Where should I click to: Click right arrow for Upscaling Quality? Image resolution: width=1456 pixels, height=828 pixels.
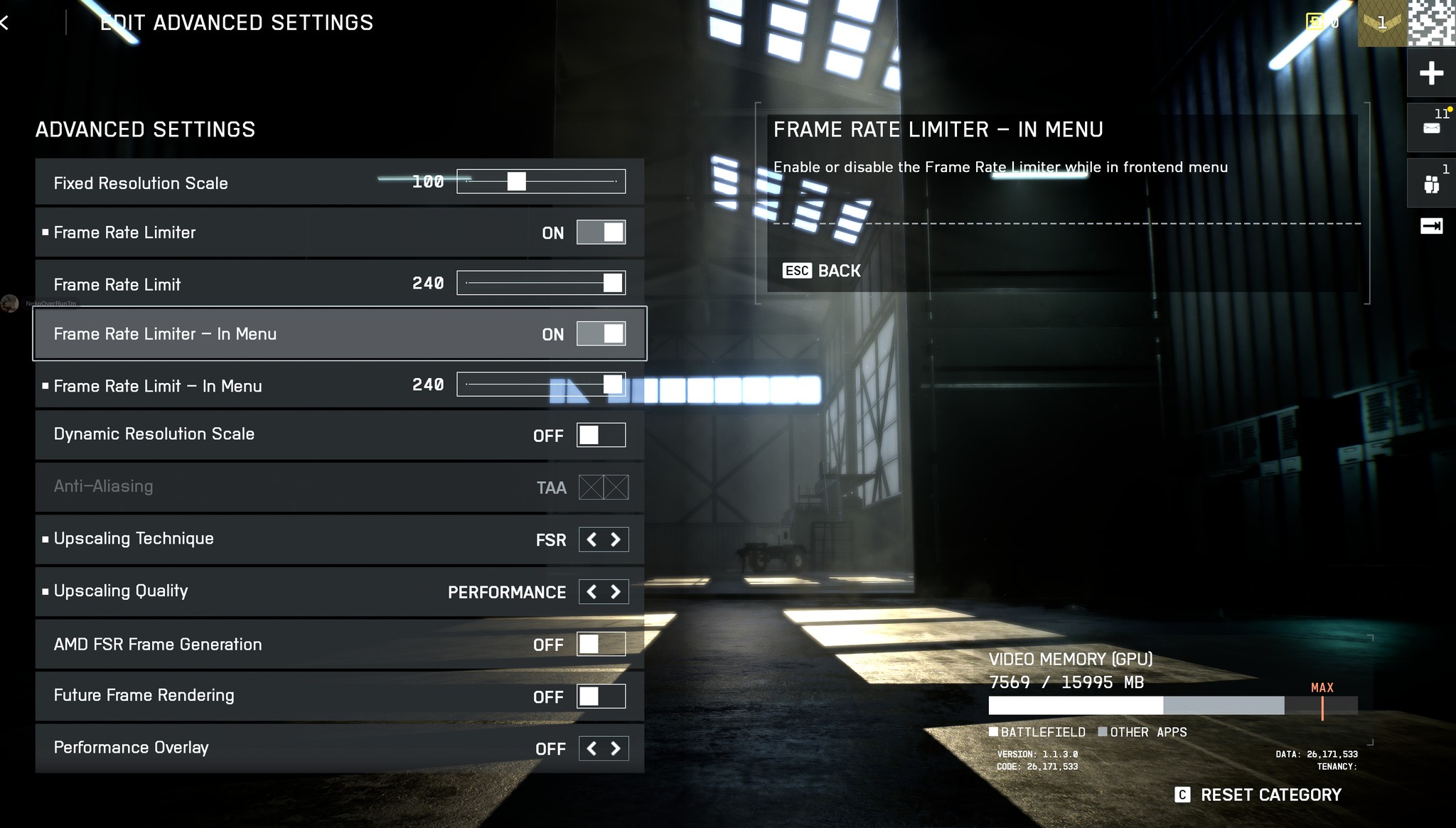pos(616,592)
